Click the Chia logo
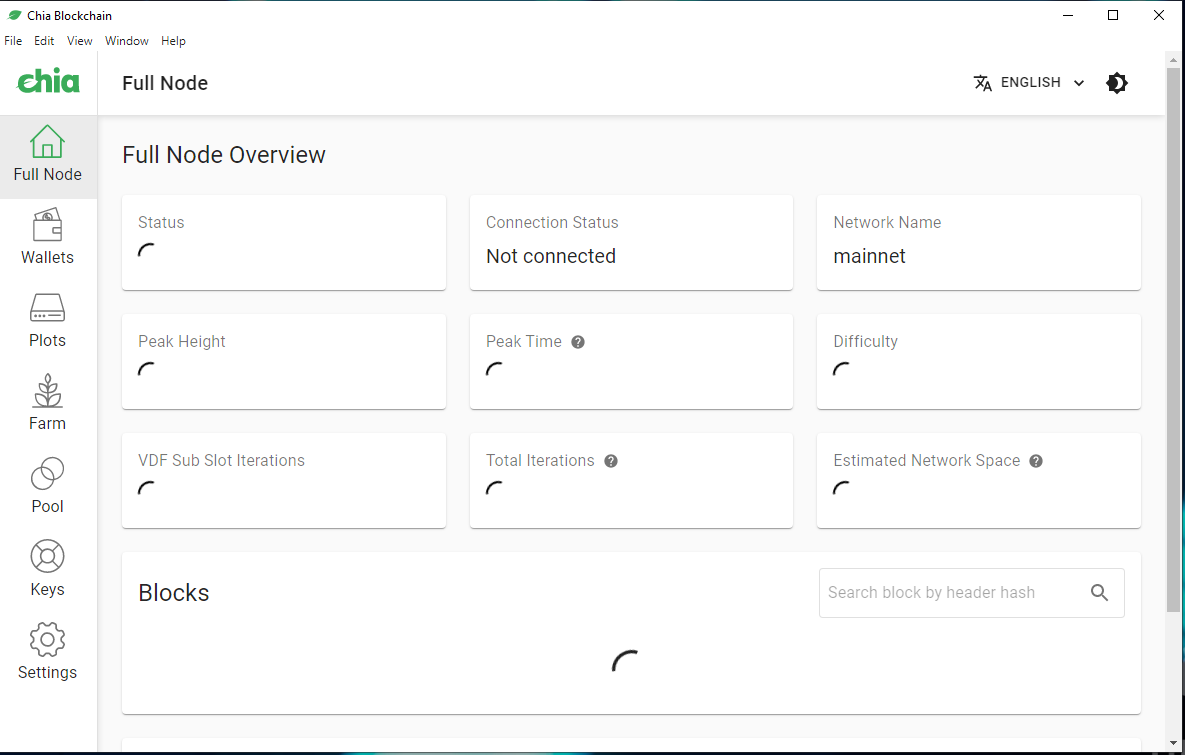This screenshot has height=755, width=1185. pyautogui.click(x=48, y=81)
